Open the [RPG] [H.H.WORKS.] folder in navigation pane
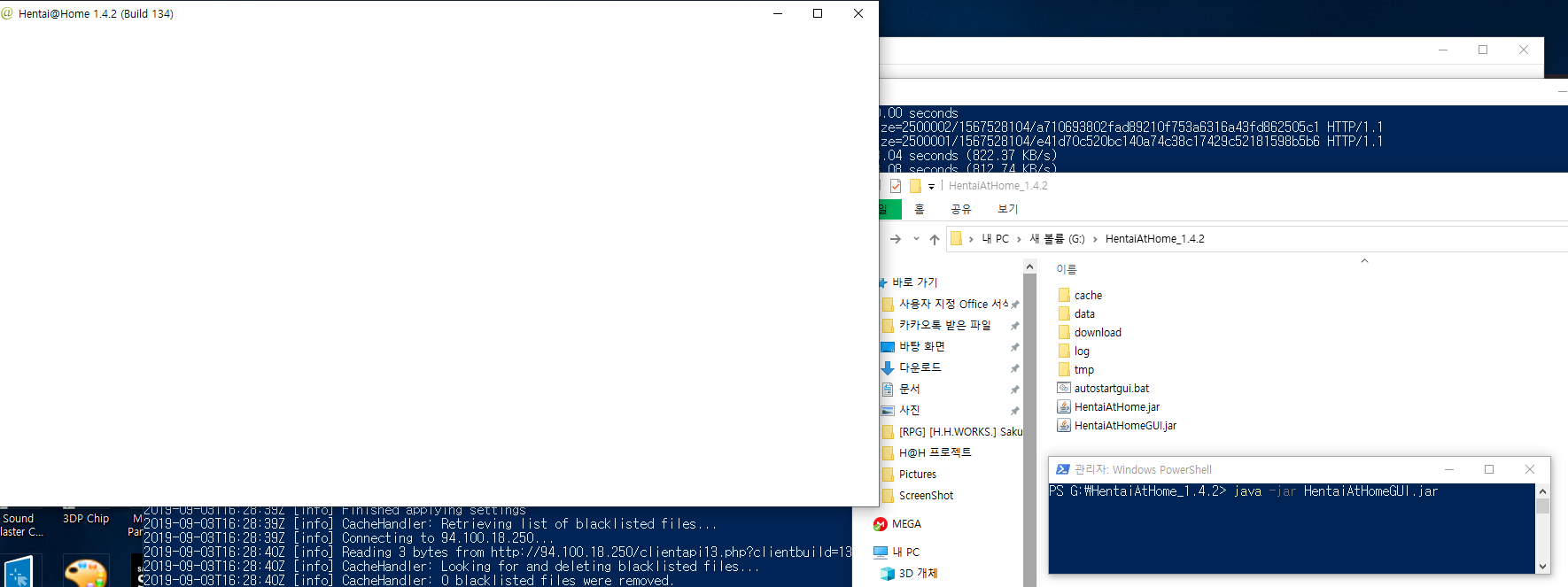 (952, 431)
